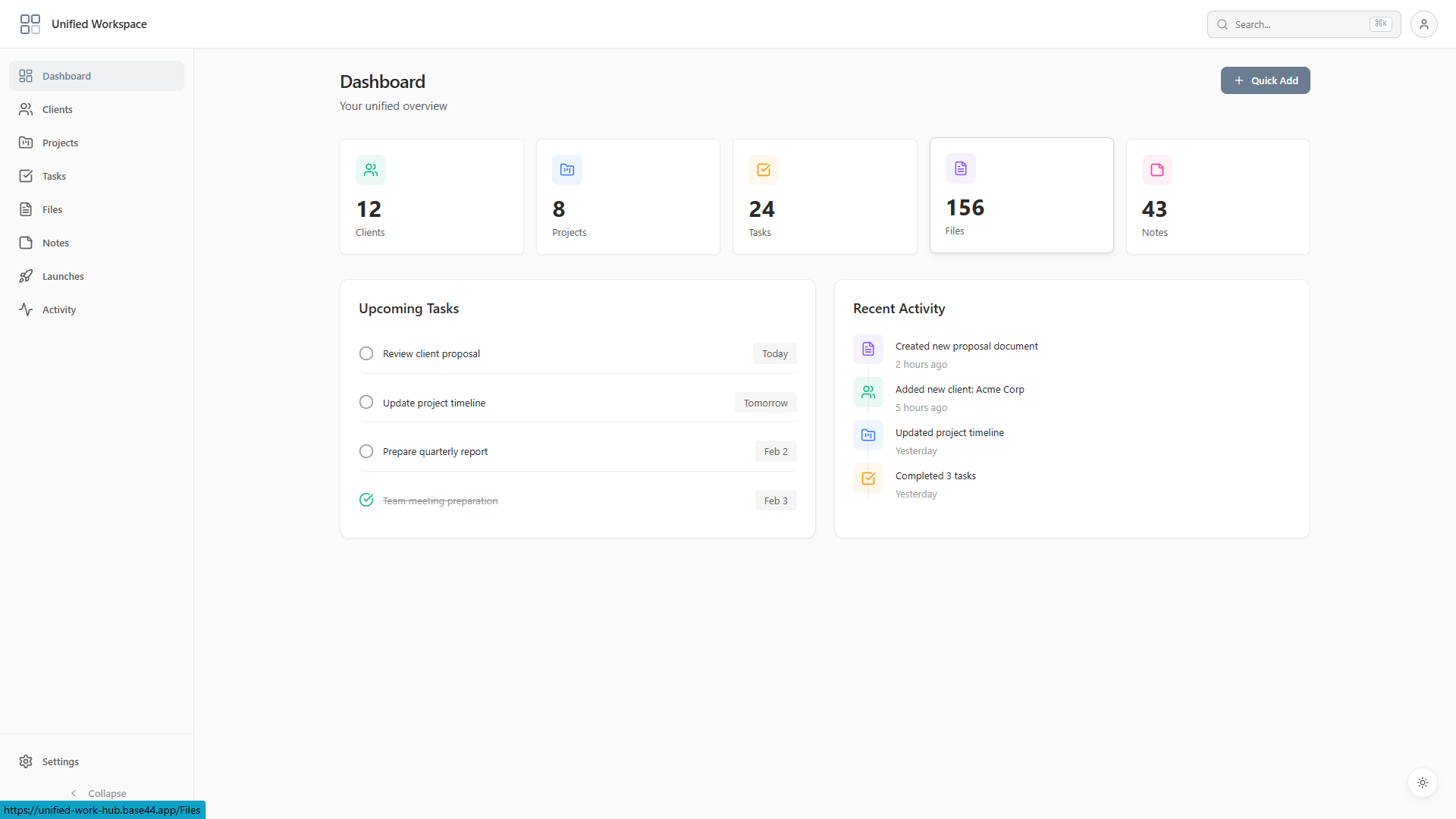
Task: Click the Feb 2 due date badge
Action: tap(776, 451)
